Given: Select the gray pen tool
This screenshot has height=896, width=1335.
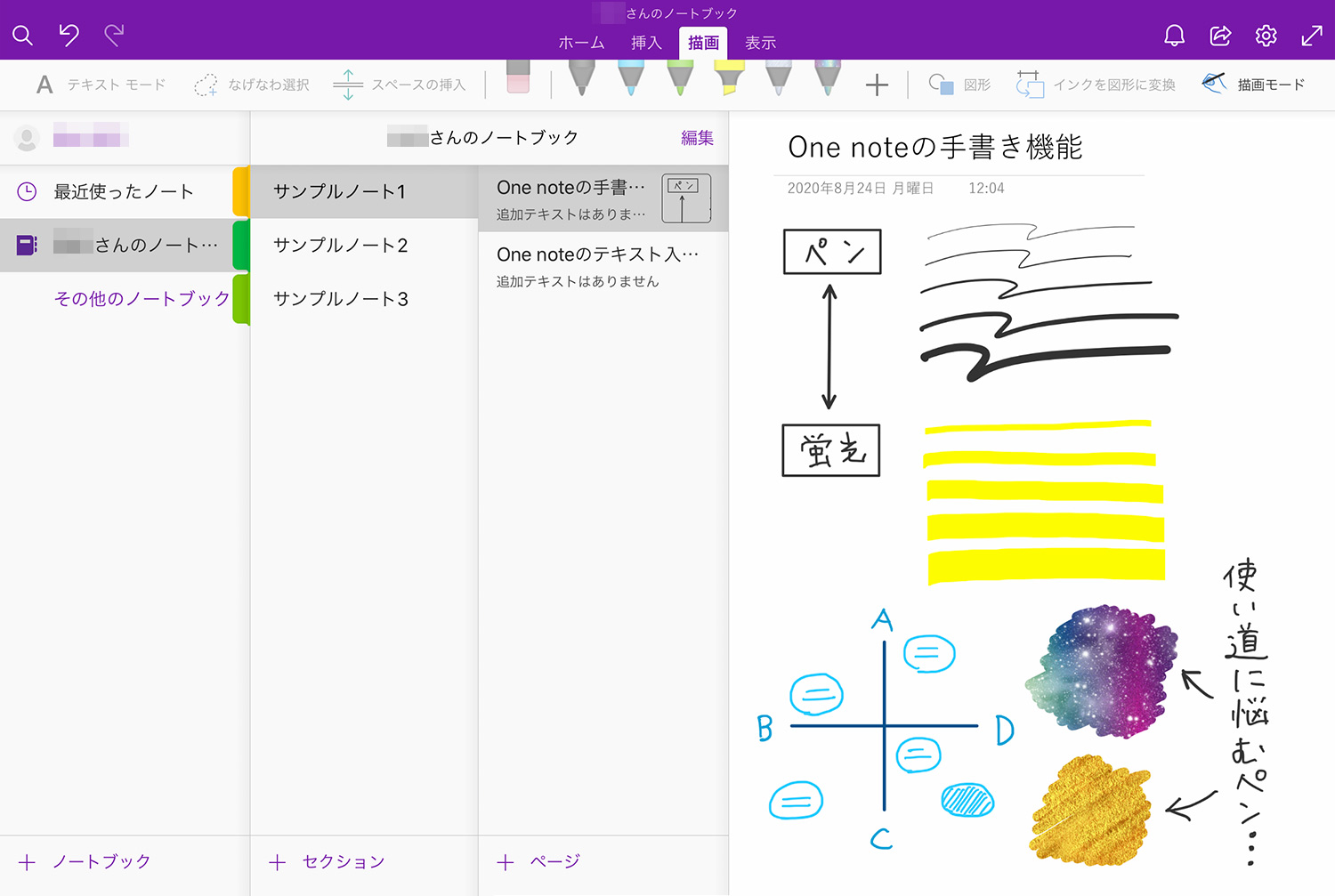Looking at the screenshot, I should click(779, 78).
